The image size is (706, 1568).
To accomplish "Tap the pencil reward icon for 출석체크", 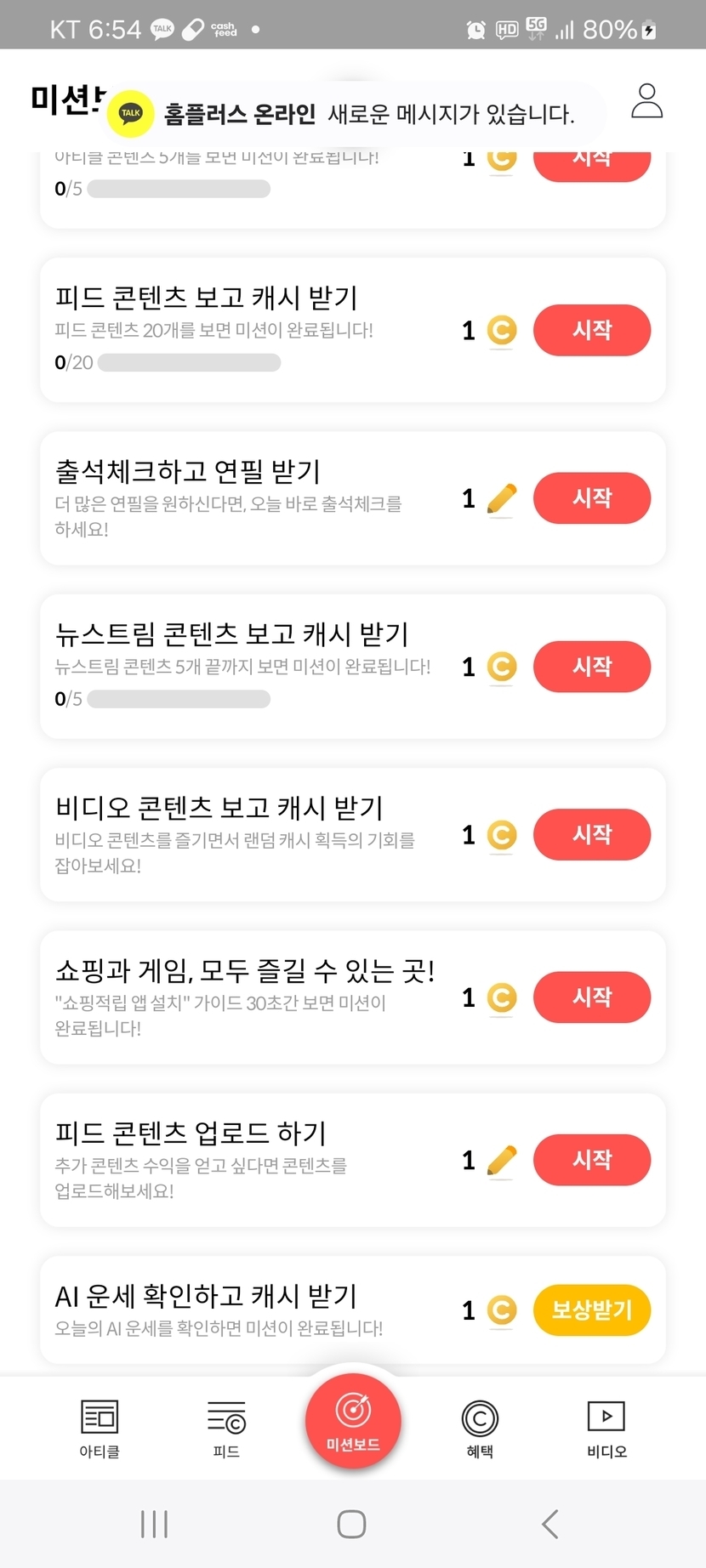I will coord(502,498).
